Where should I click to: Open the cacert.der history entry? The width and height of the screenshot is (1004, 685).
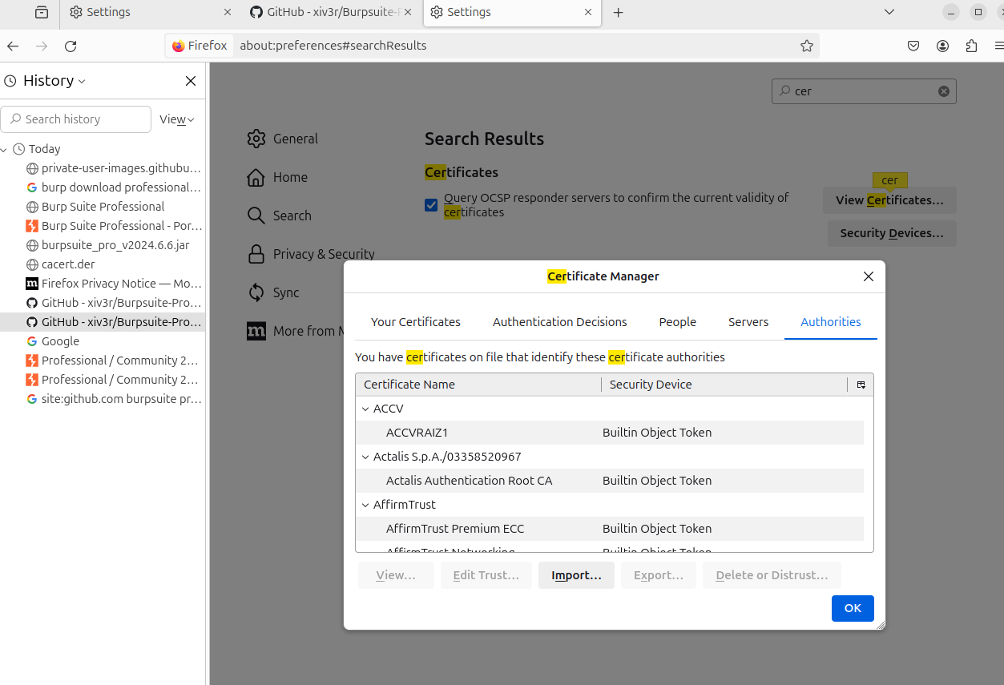pyautogui.click(x=69, y=264)
